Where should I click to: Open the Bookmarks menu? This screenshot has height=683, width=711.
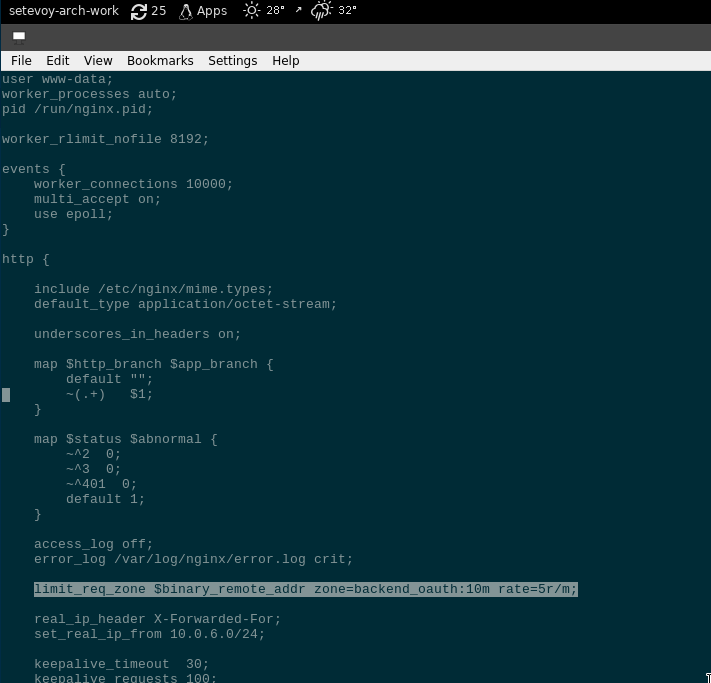click(x=160, y=61)
